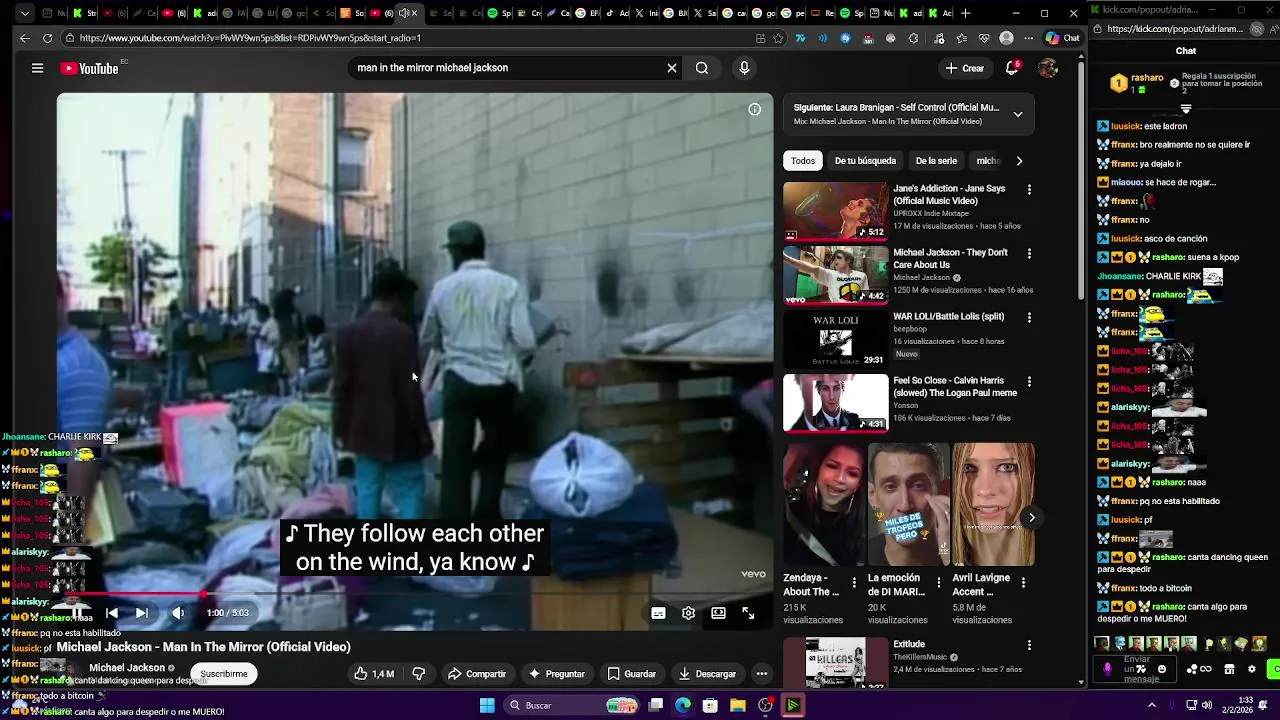1280x720 pixels.
Task: Show video info card icon
Action: (755, 109)
